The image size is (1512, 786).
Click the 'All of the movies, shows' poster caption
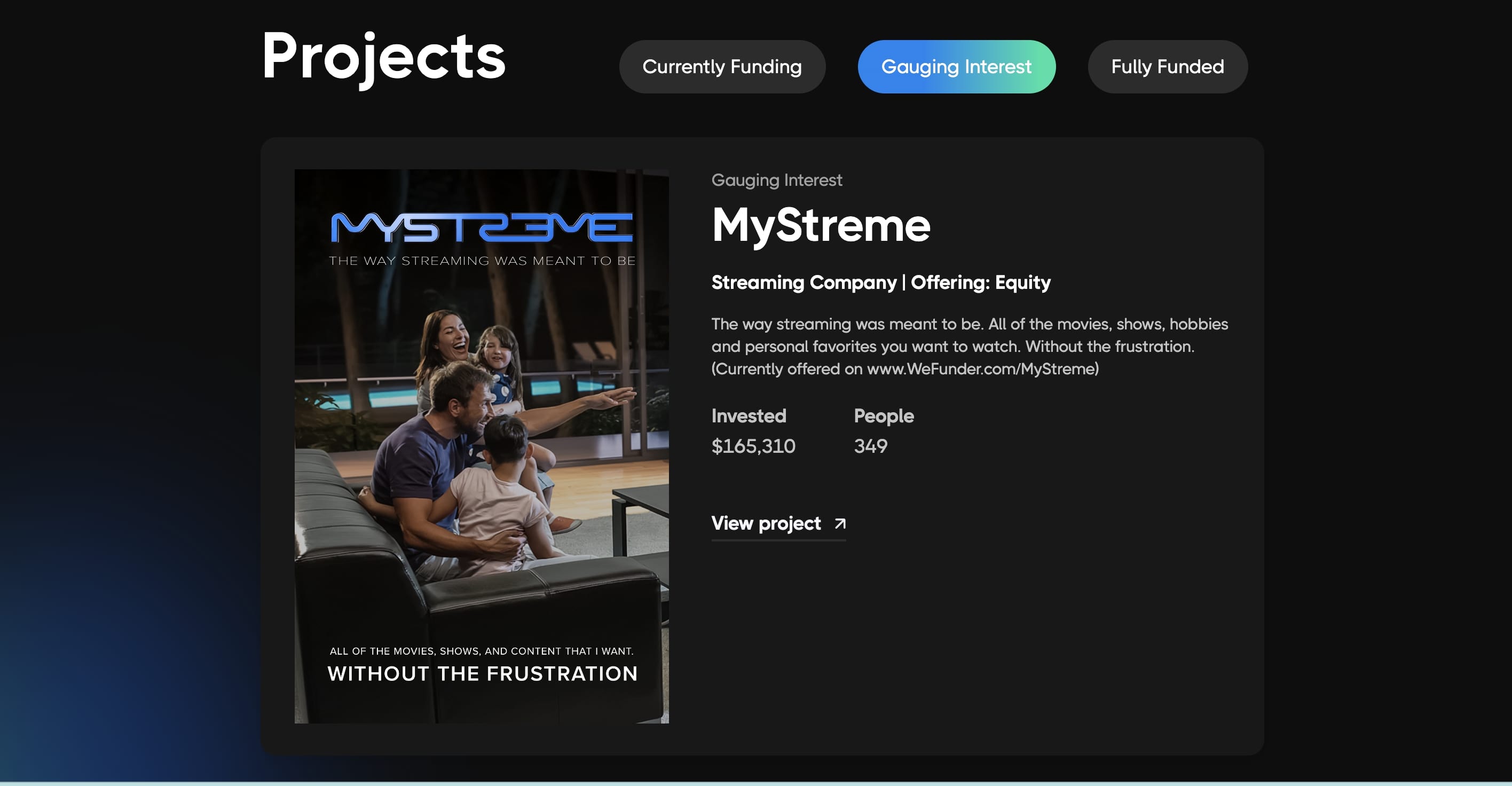(x=481, y=651)
